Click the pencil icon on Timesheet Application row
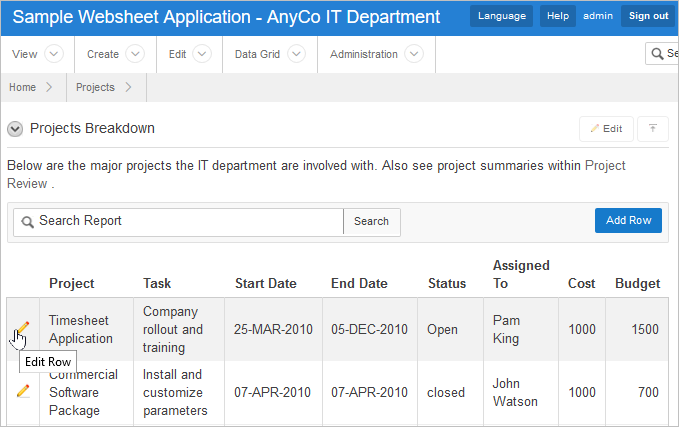 (22, 329)
